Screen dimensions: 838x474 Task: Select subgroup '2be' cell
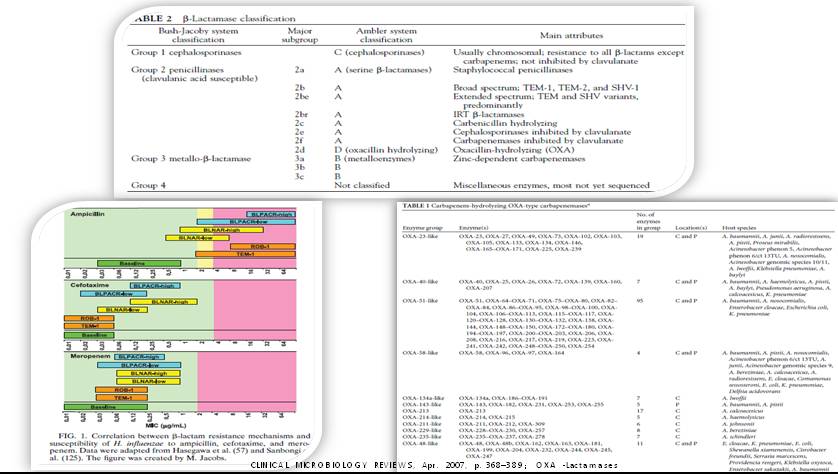pyautogui.click(x=301, y=97)
